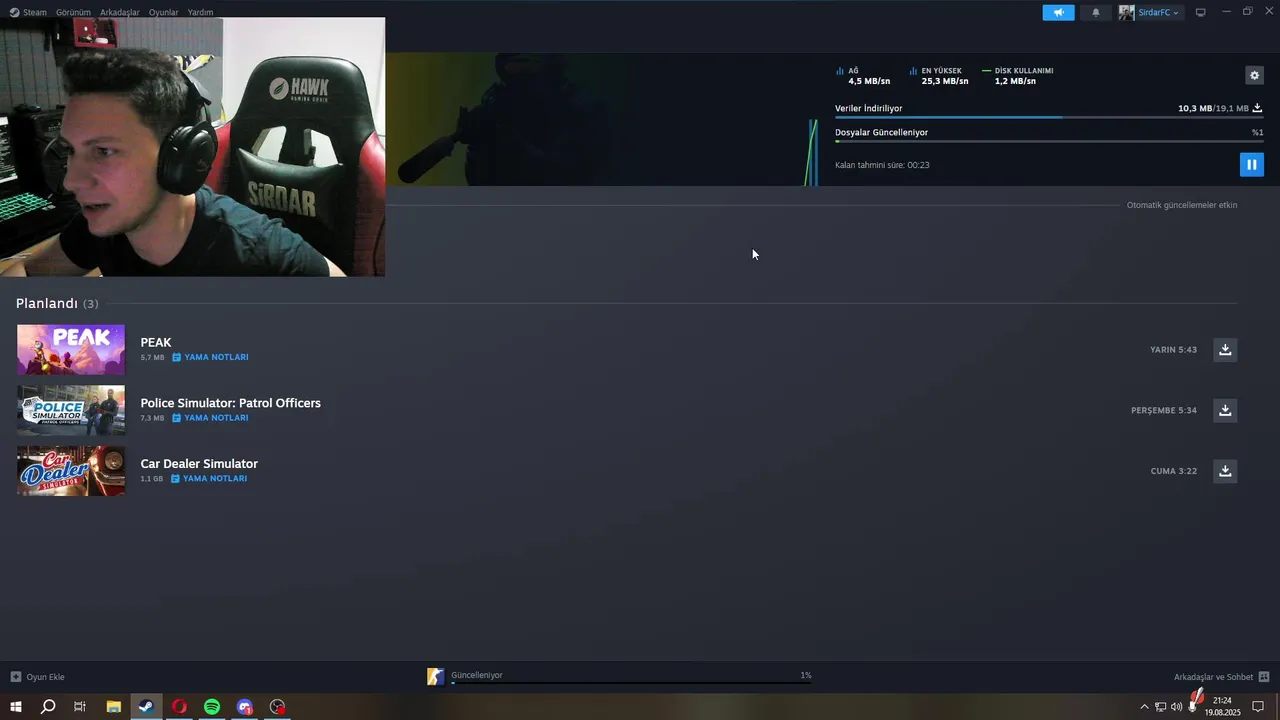Open Arkadaşlar ve Sohbet panel
Viewport: 1280px width, 720px height.
1221,677
